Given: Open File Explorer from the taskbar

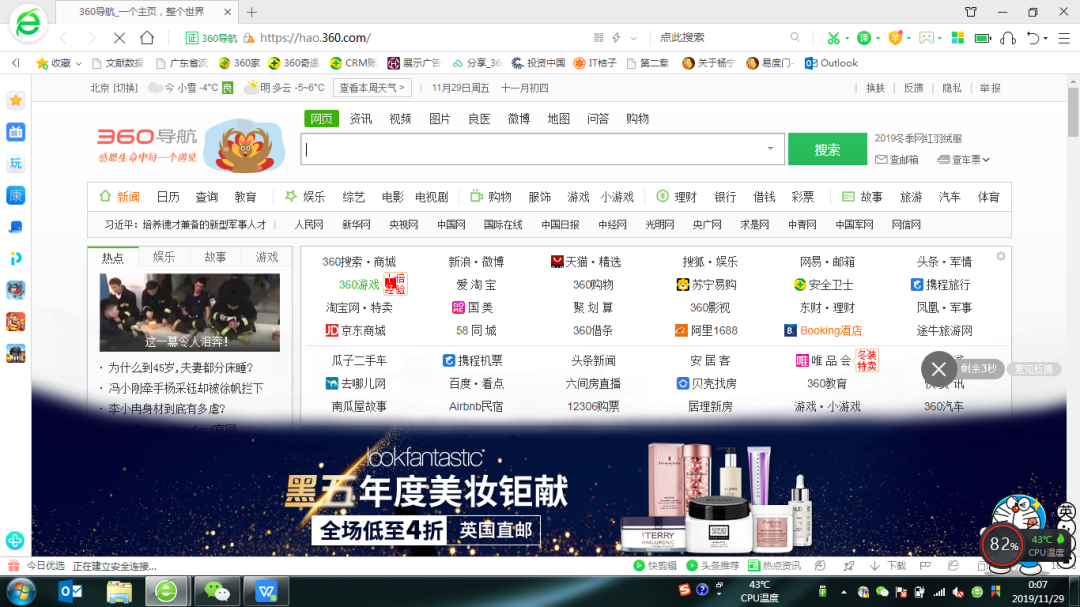Looking at the screenshot, I should coord(119,591).
